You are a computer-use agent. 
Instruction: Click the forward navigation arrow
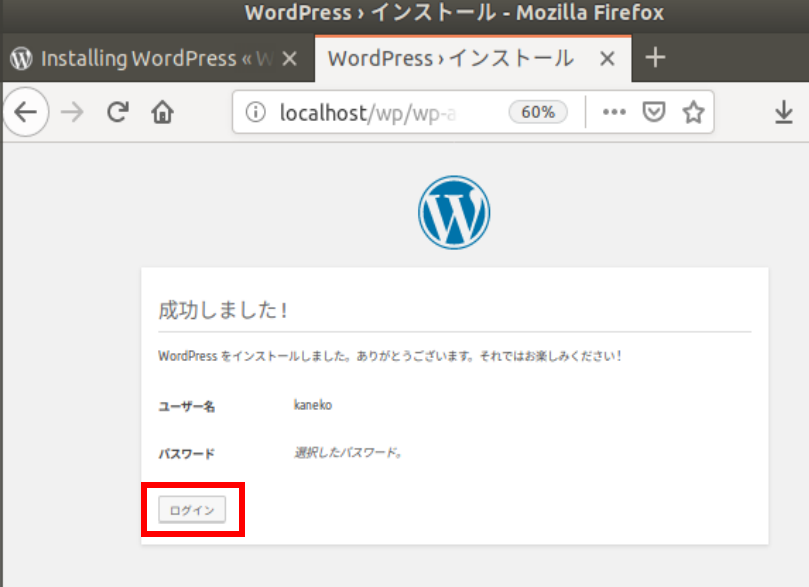click(x=72, y=112)
